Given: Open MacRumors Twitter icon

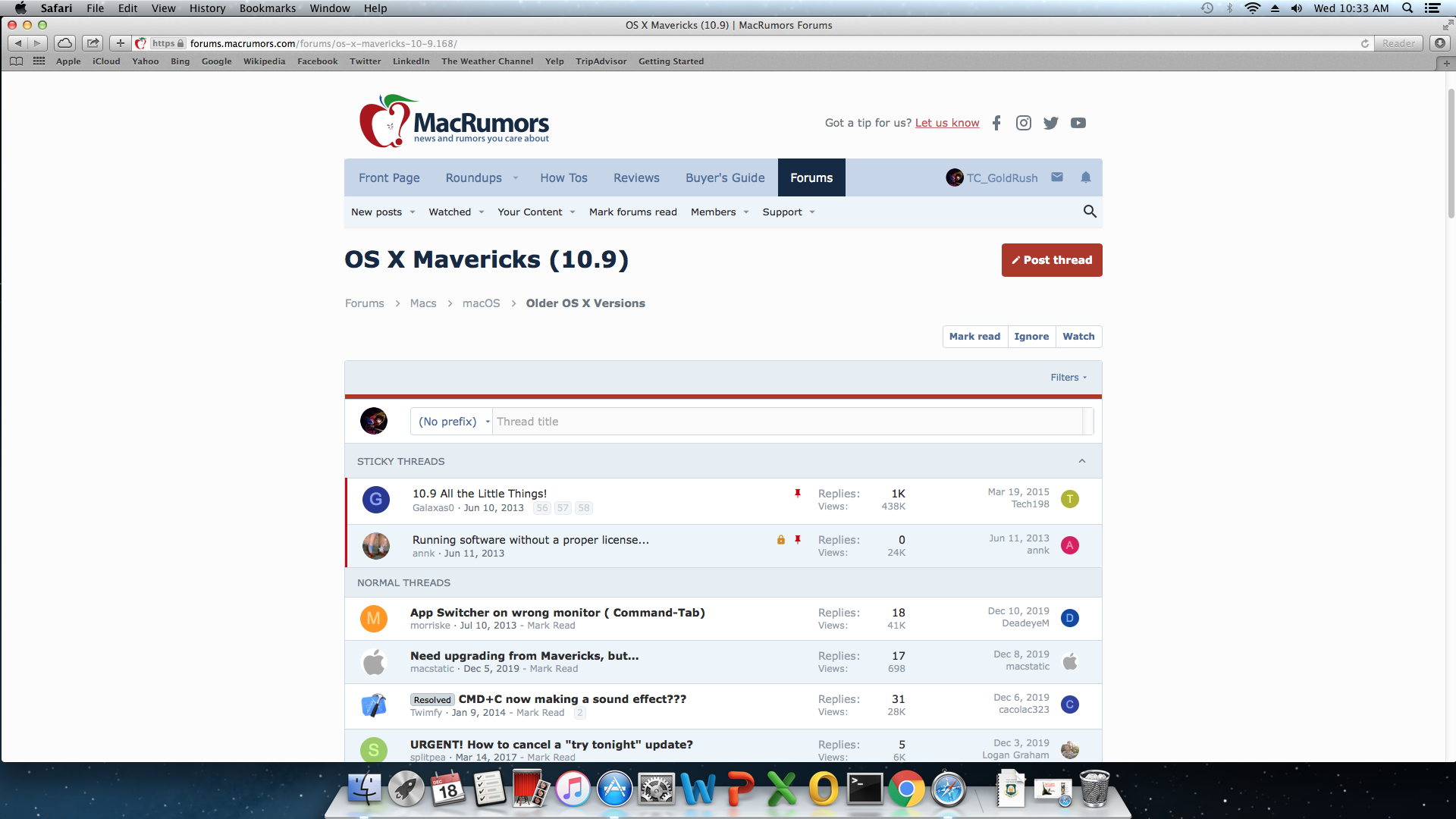Looking at the screenshot, I should pyautogui.click(x=1050, y=123).
